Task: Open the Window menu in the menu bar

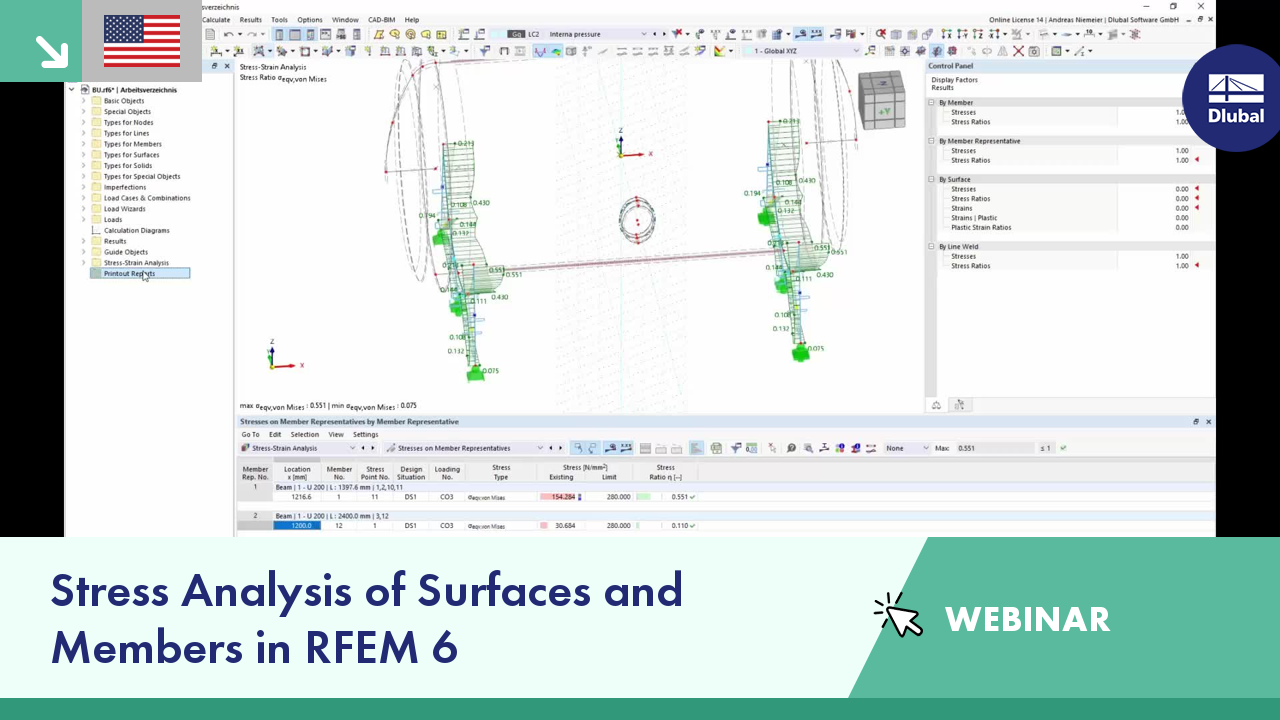Action: click(x=345, y=19)
